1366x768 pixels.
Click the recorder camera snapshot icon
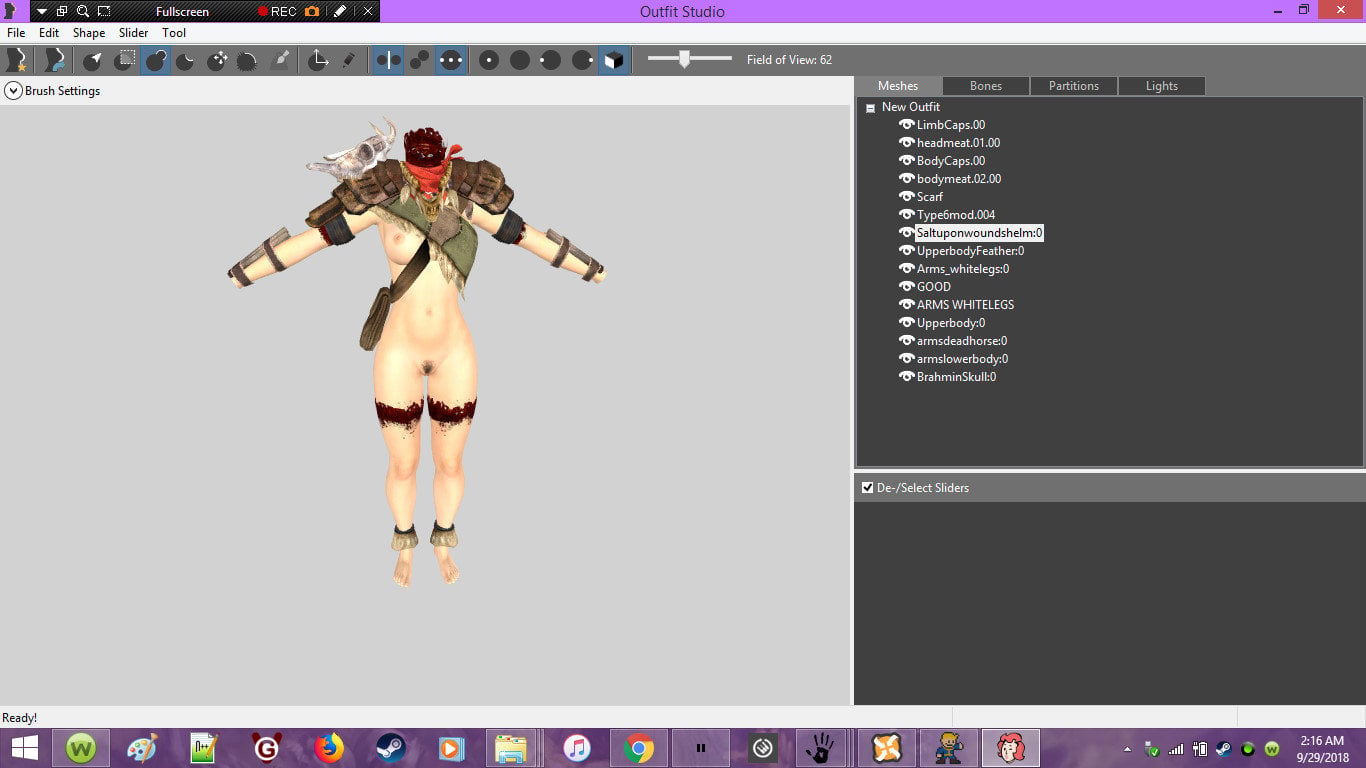312,11
